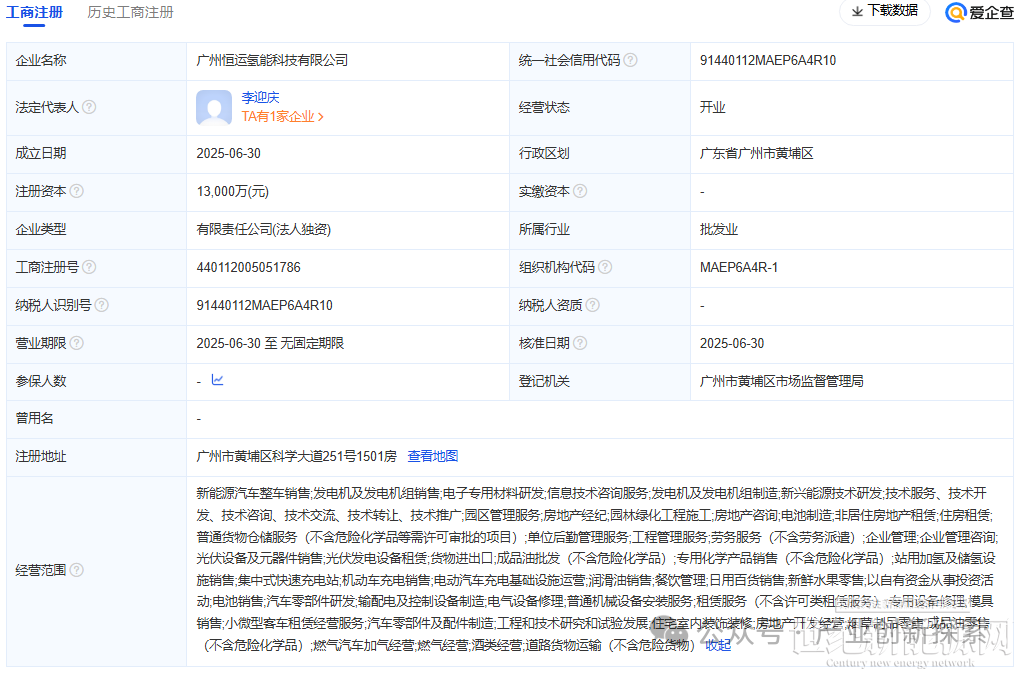Open 李迎庆 legal representative profile

tap(260, 97)
